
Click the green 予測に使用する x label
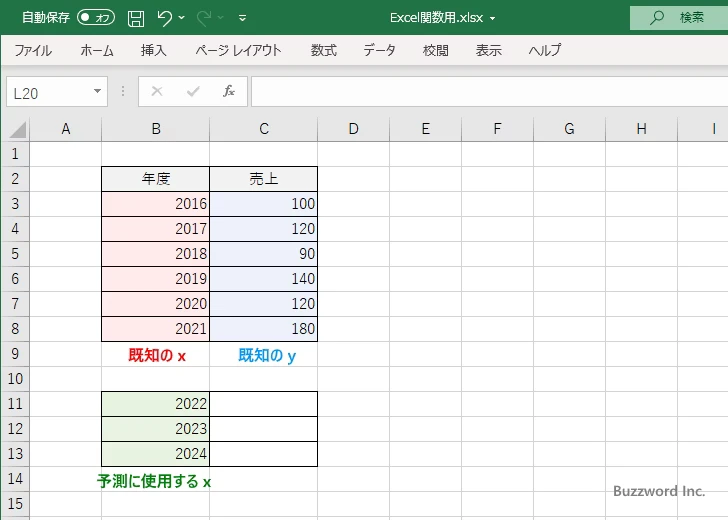(154, 481)
